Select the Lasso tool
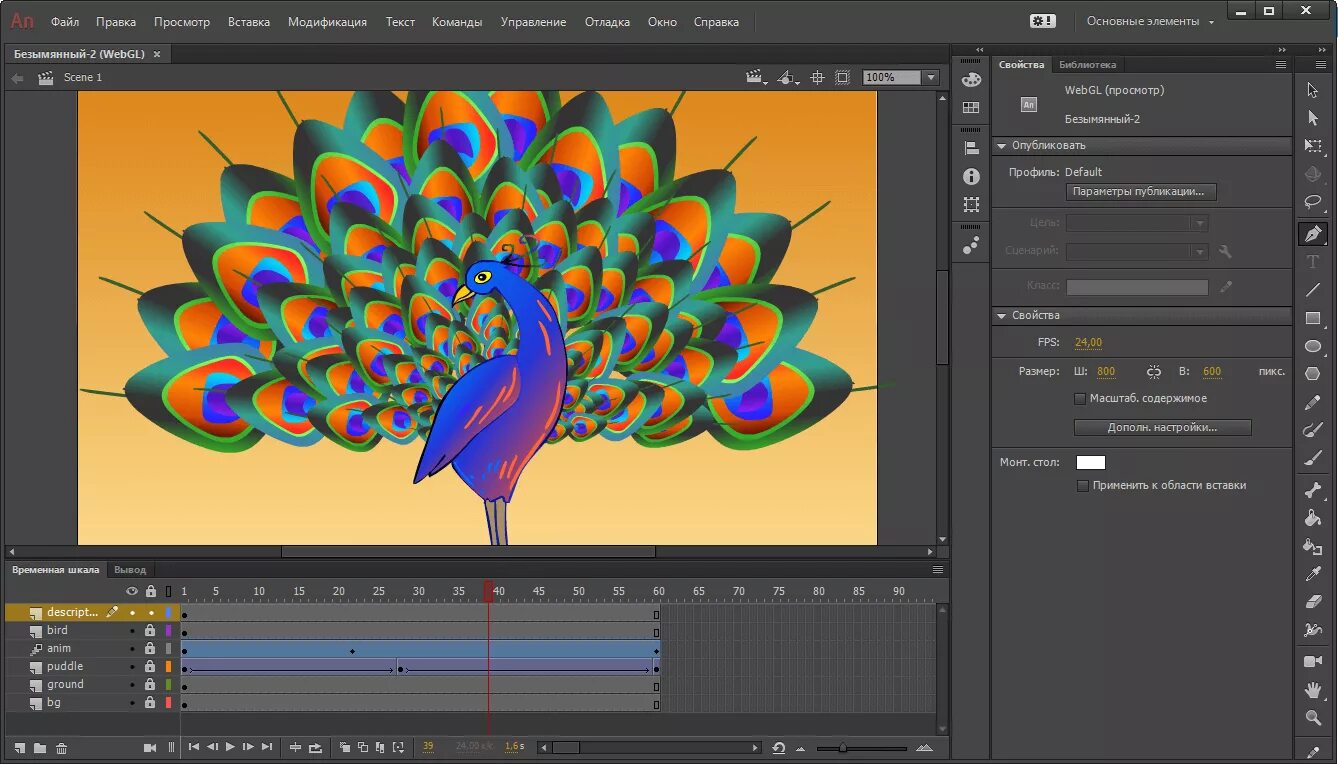 pyautogui.click(x=1313, y=202)
